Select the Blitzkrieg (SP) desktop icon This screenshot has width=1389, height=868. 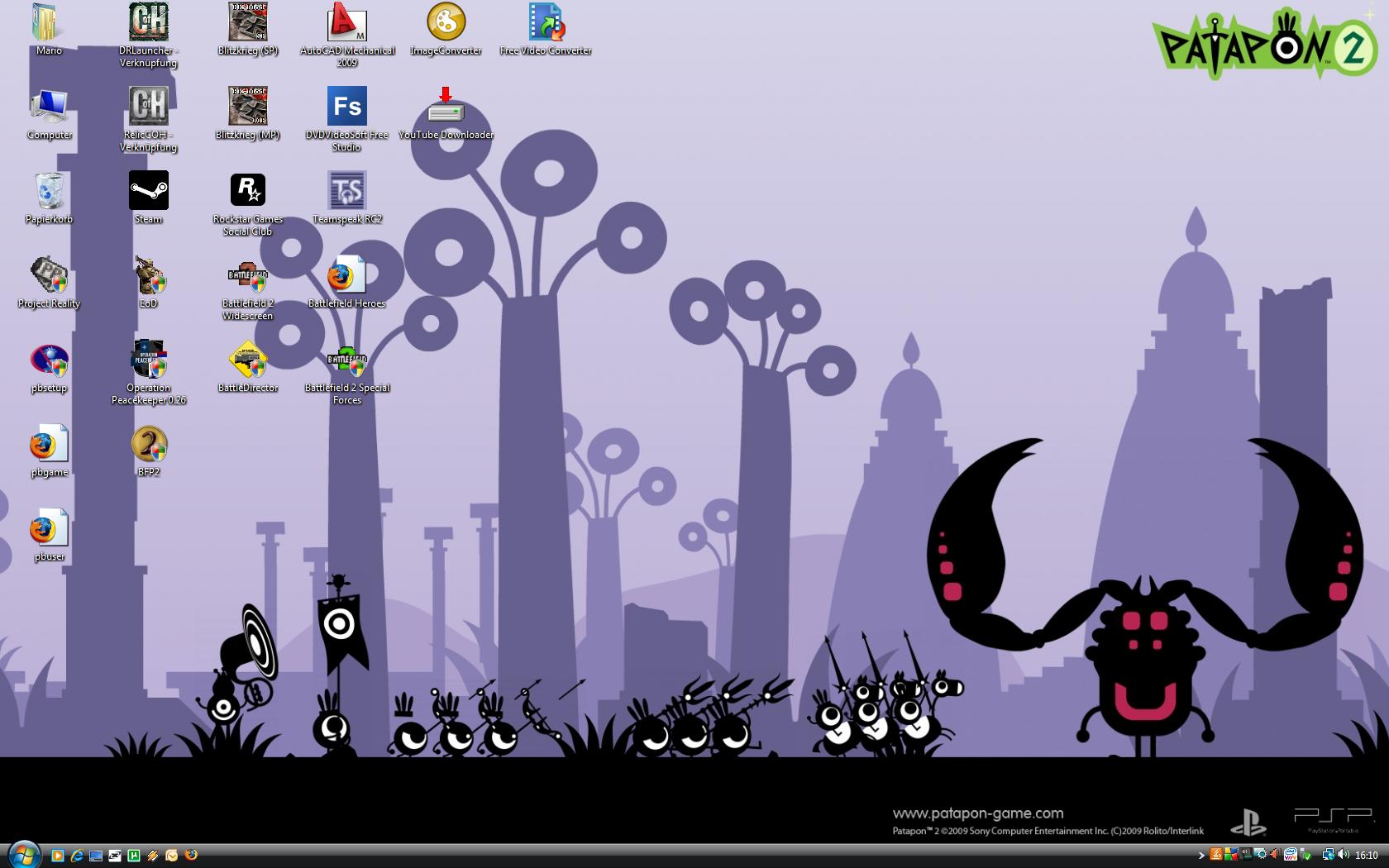click(x=247, y=30)
